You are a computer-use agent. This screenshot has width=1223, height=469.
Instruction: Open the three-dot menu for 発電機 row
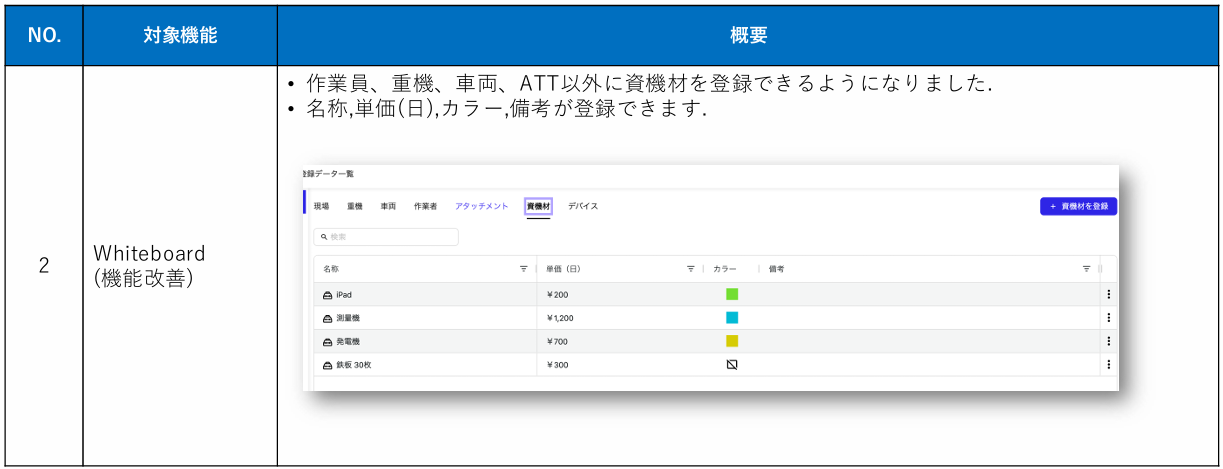point(1108,341)
